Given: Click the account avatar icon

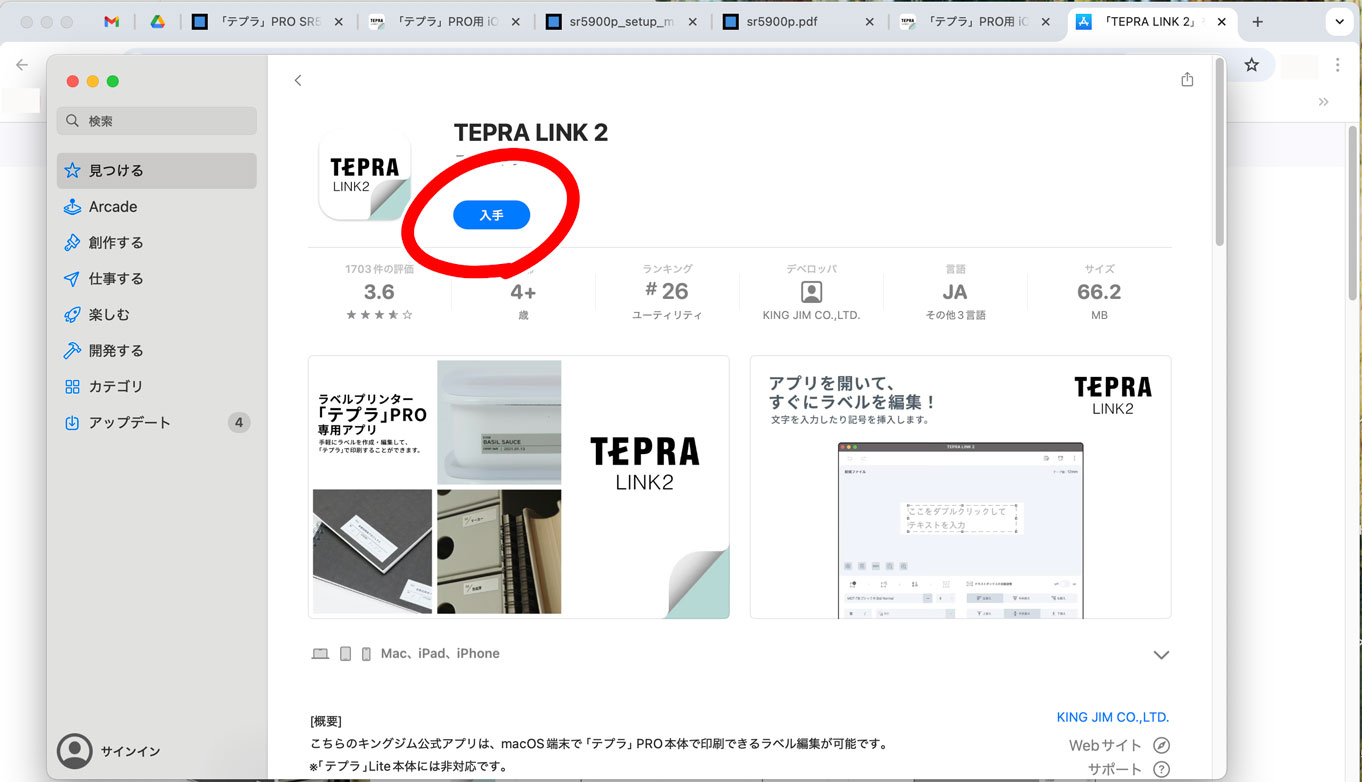Looking at the screenshot, I should tap(74, 751).
